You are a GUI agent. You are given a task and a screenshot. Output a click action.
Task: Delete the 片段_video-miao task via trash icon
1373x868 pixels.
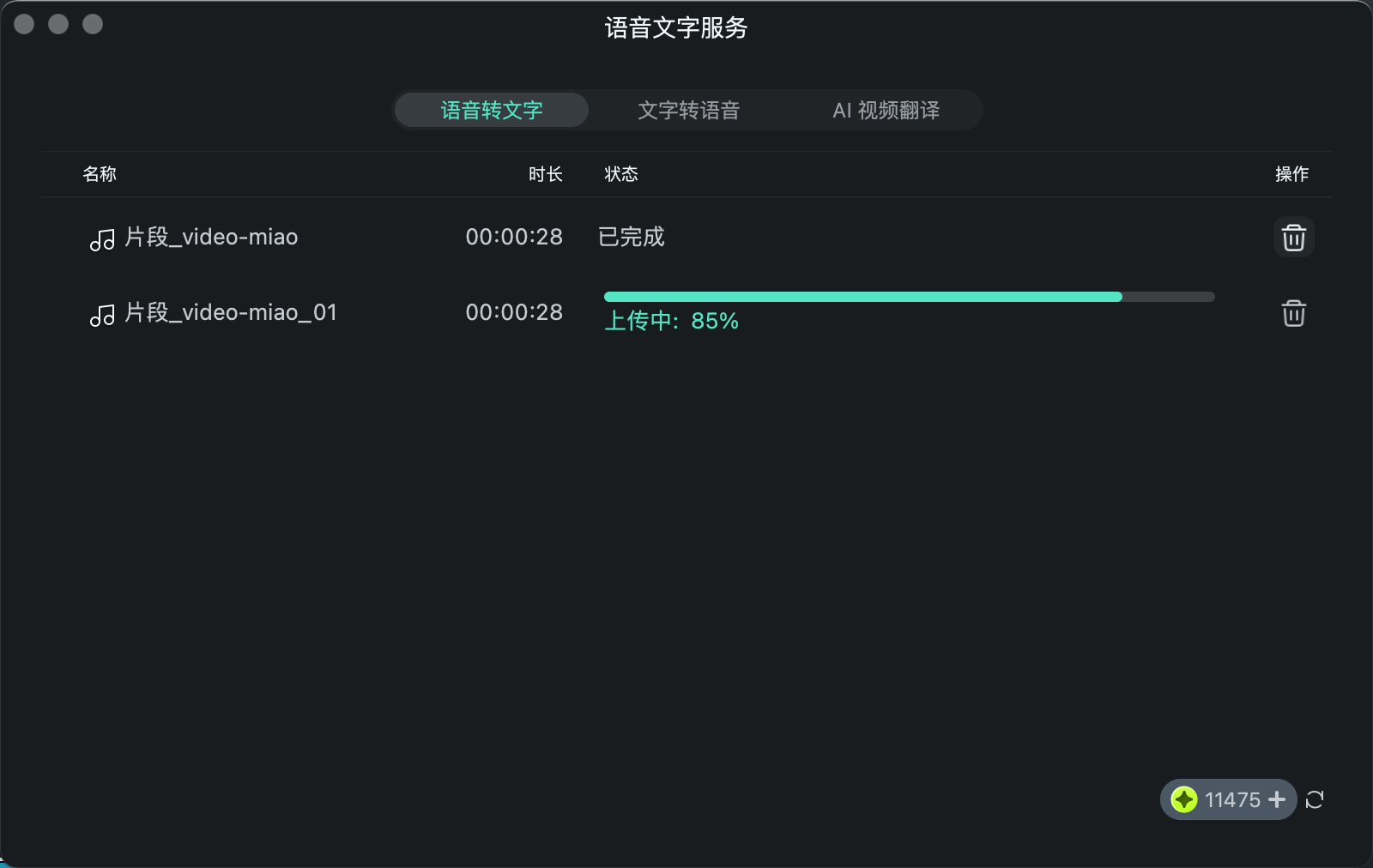(1294, 237)
